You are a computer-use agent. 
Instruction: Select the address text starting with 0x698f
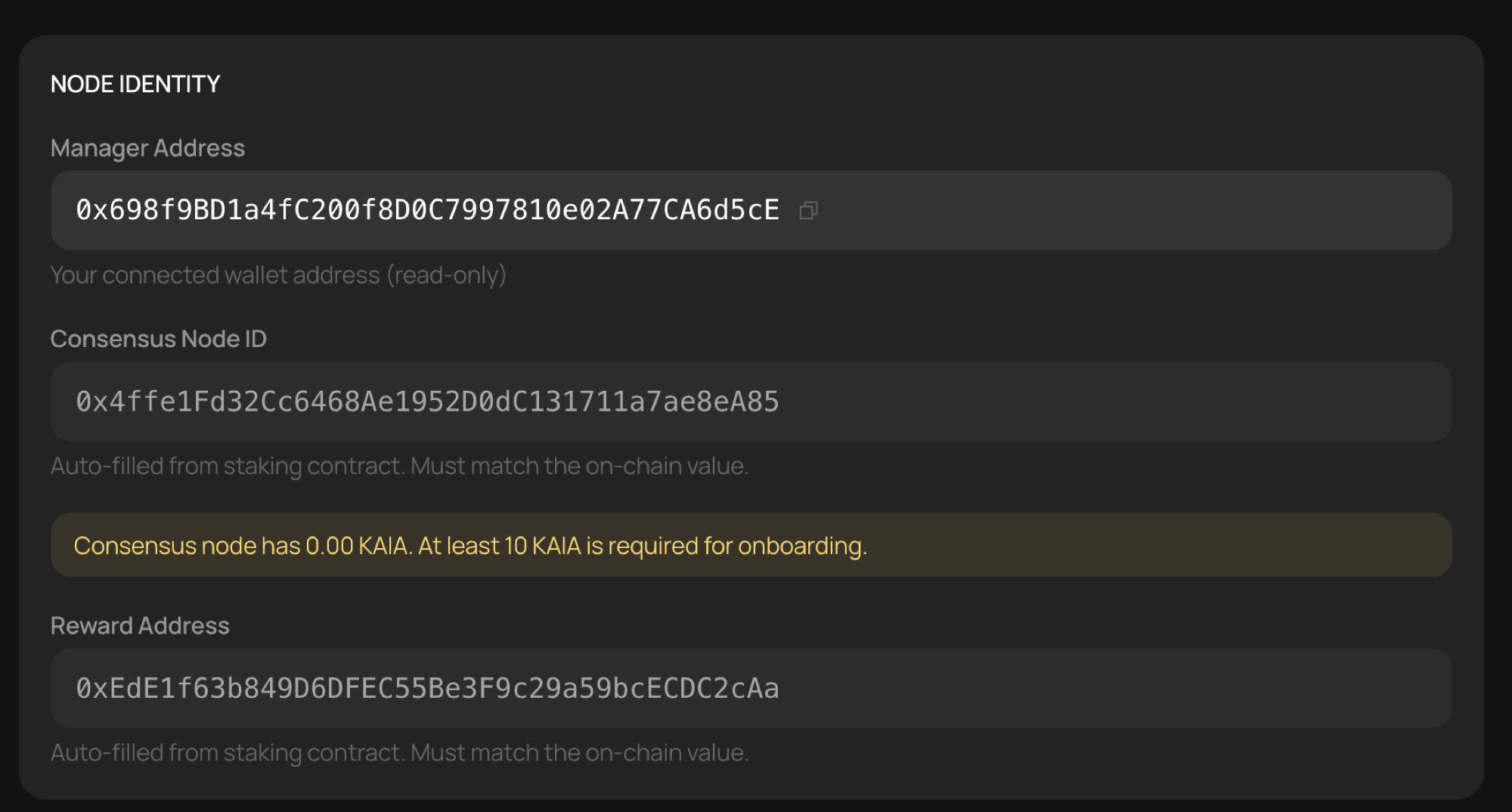point(427,210)
